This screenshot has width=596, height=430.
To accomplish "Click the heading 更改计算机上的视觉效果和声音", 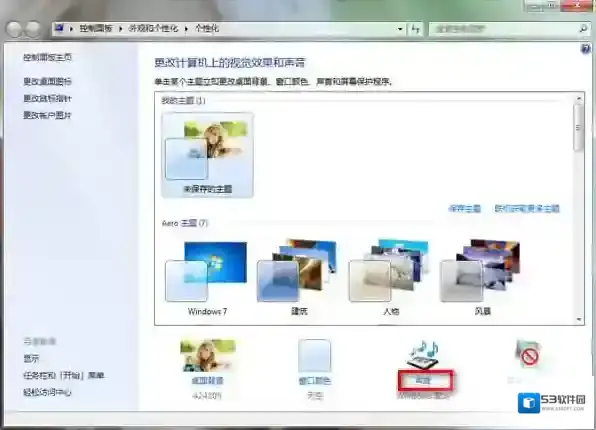I will [230, 62].
